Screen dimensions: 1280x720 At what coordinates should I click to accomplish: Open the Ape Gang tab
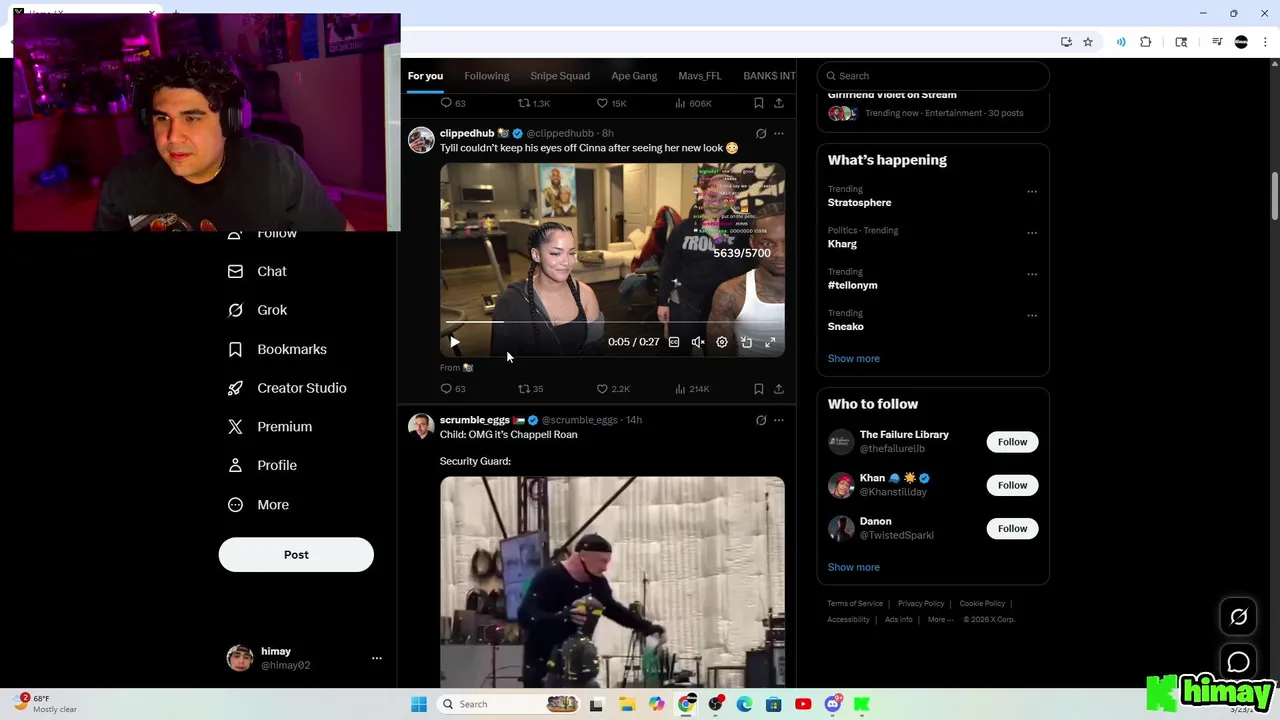point(634,76)
